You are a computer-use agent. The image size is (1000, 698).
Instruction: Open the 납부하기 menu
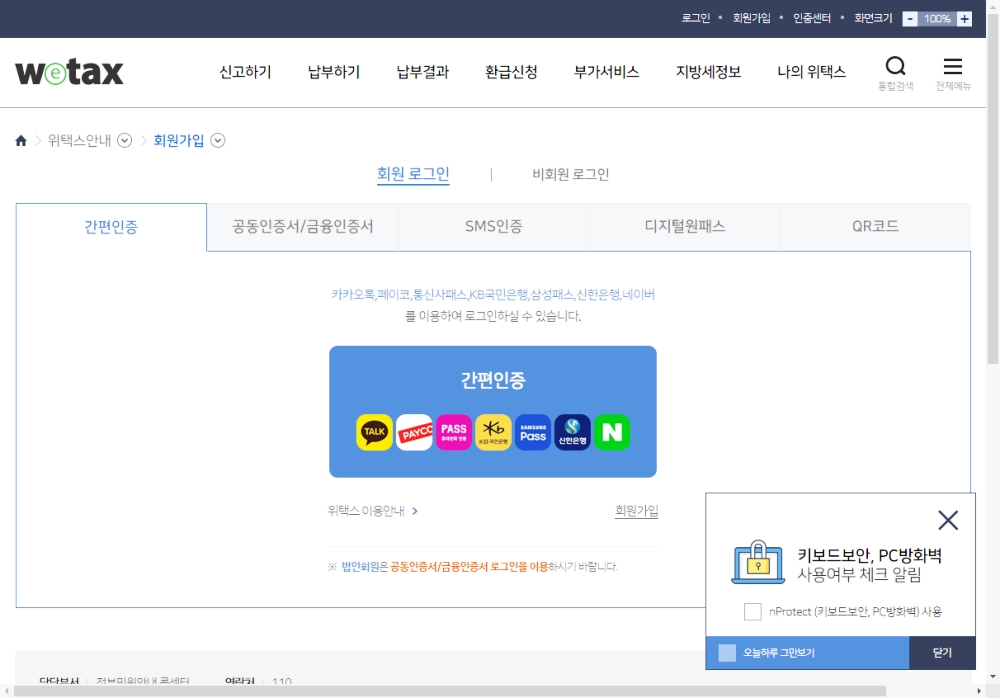334,72
